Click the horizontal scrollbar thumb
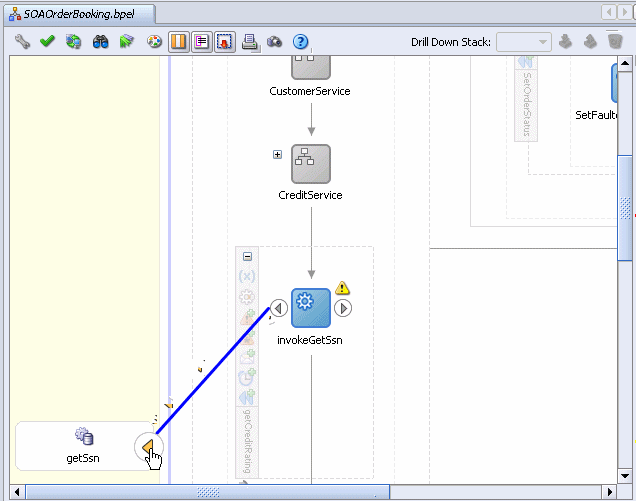Image resolution: width=636 pixels, height=501 pixels. coord(208,492)
